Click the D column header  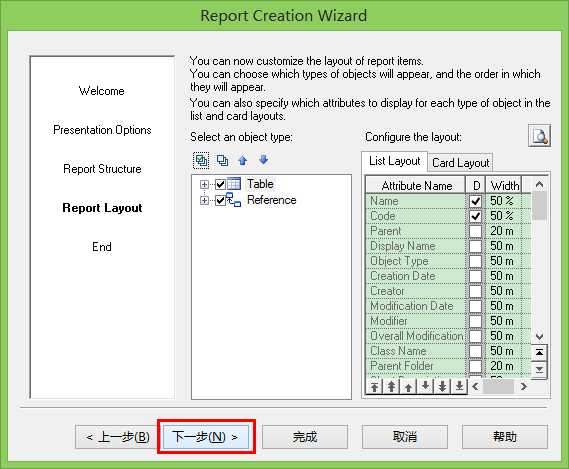pyautogui.click(x=476, y=185)
